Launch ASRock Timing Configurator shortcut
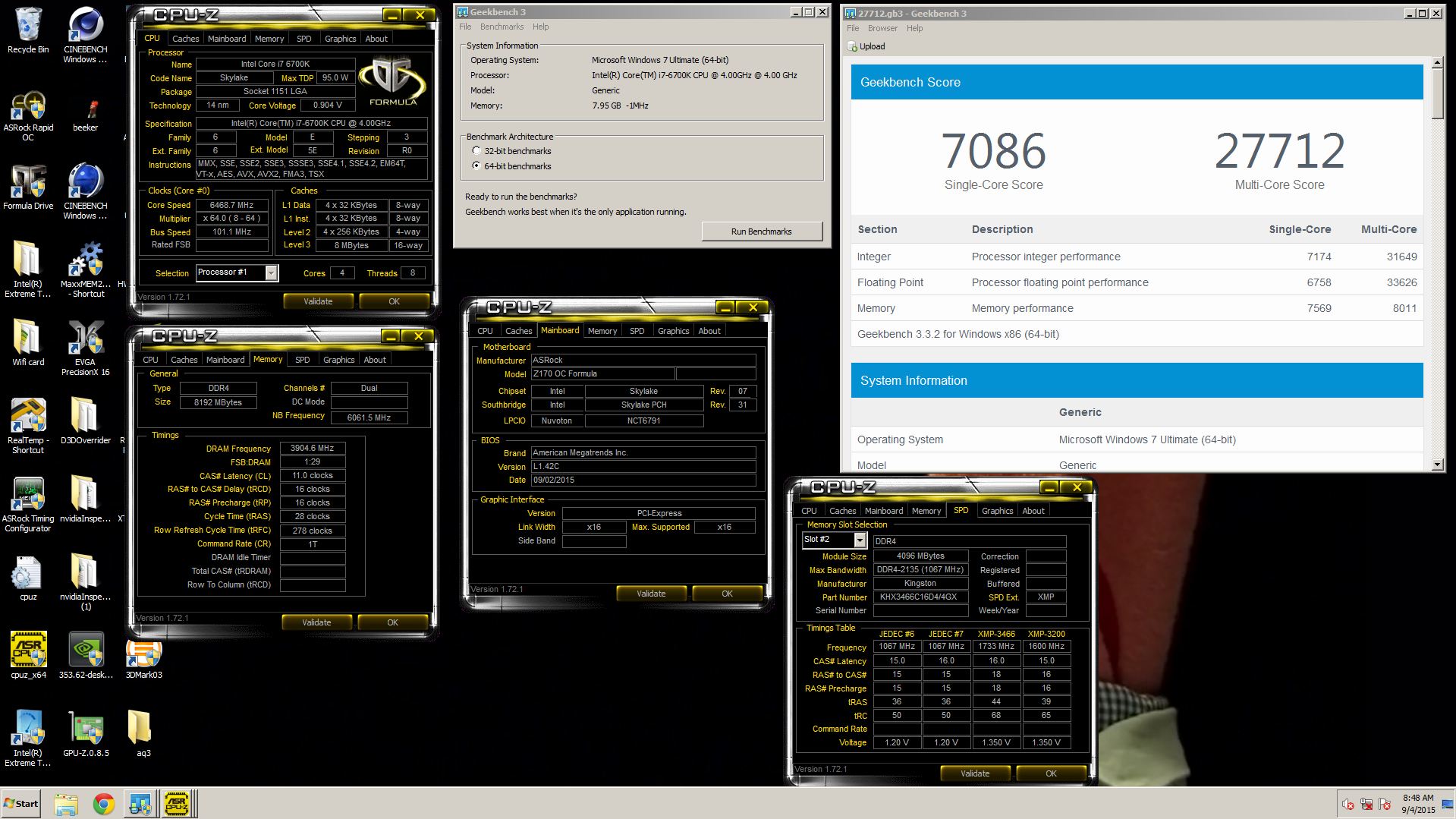The height and width of the screenshot is (819, 1456). 28,504
